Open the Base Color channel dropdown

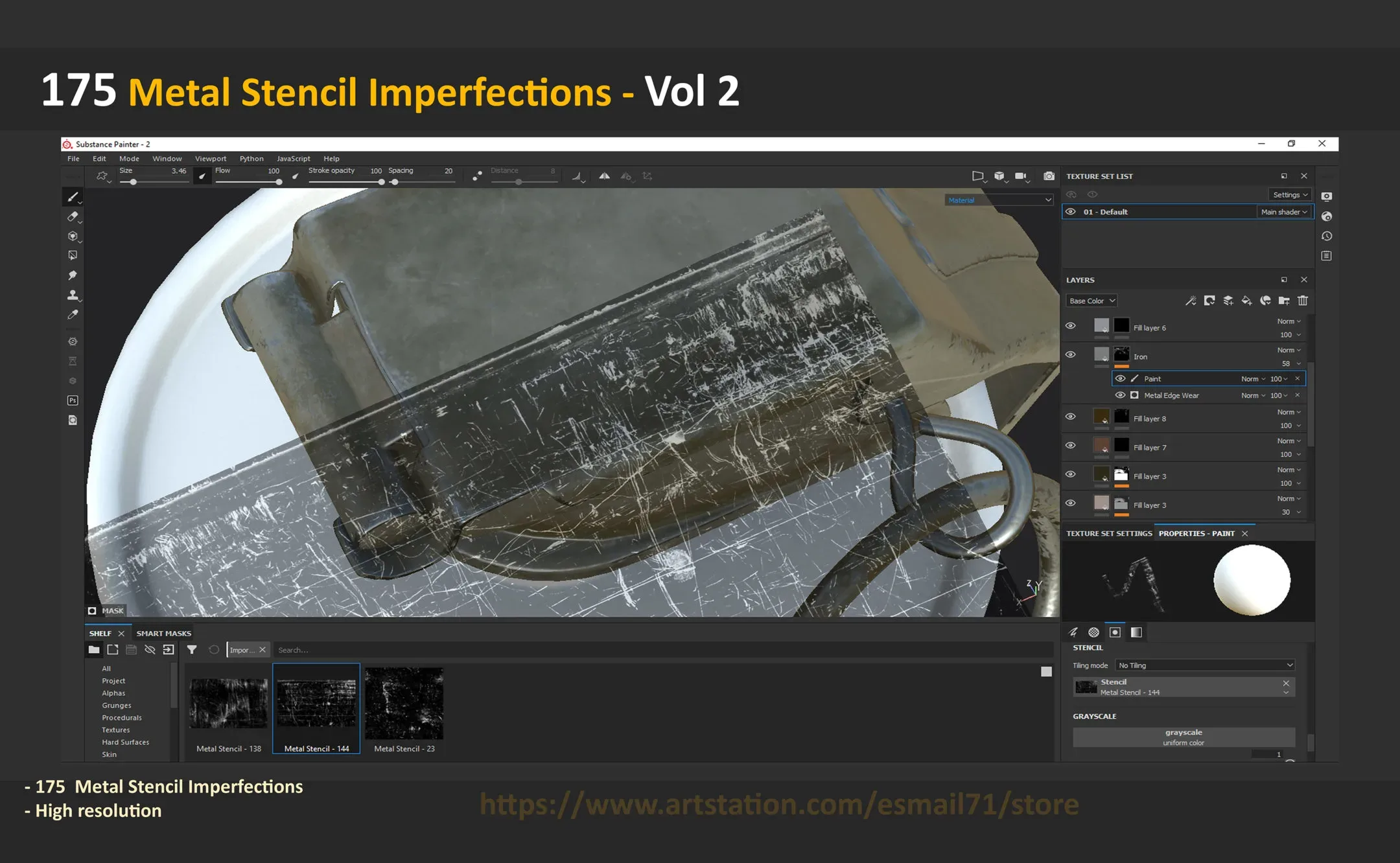pos(1091,301)
